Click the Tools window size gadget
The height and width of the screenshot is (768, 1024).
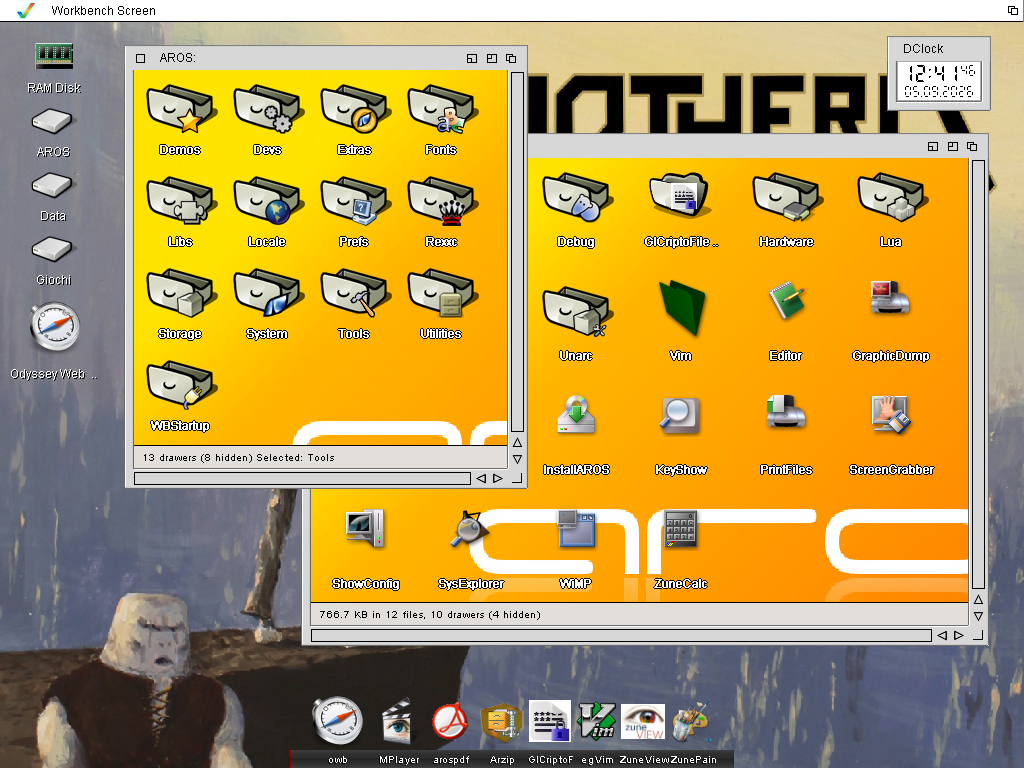click(978, 635)
